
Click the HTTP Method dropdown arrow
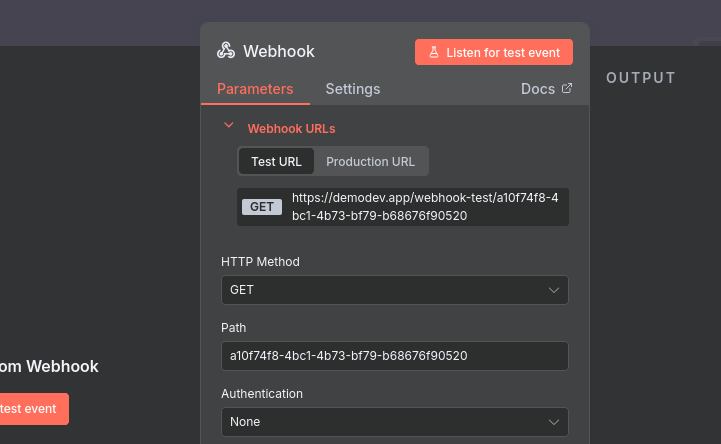tap(554, 290)
